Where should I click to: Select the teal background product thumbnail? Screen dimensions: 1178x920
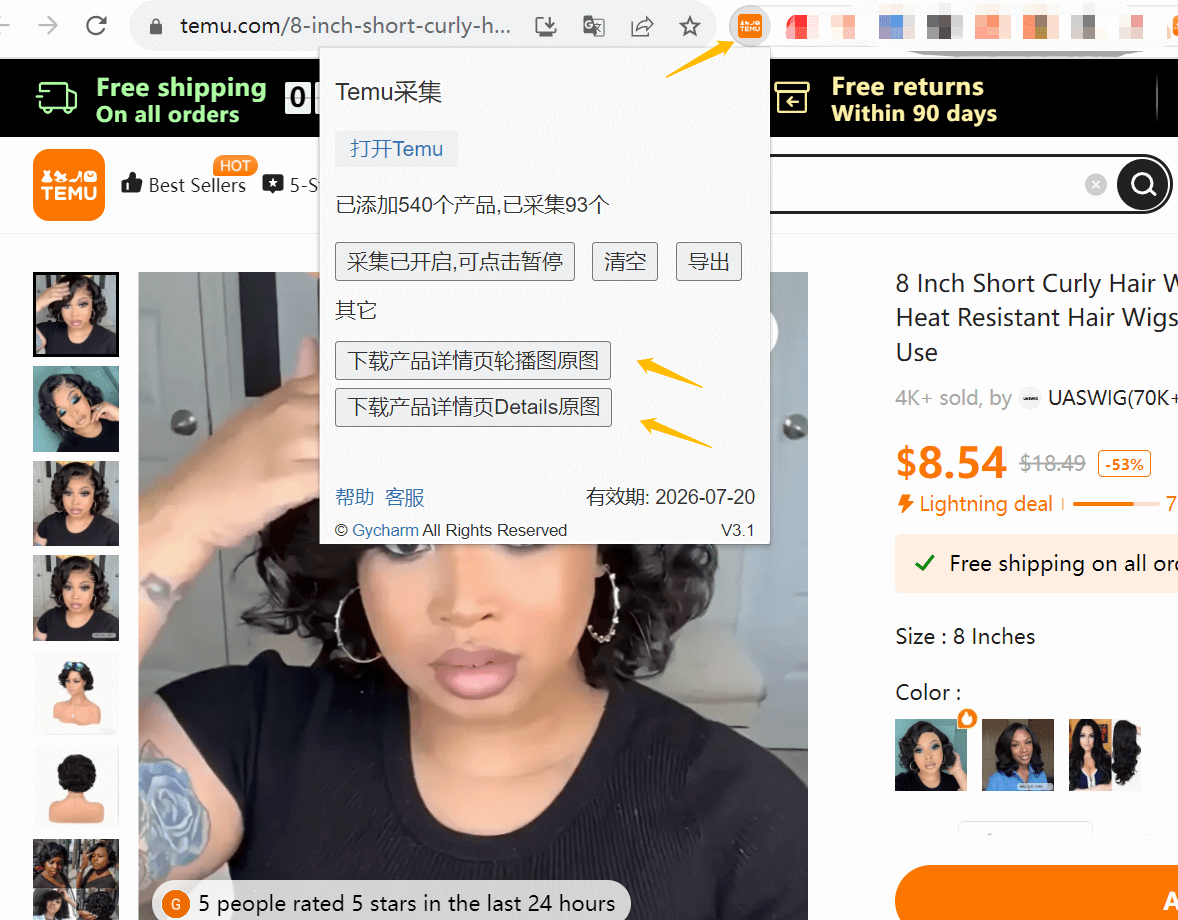tap(76, 409)
